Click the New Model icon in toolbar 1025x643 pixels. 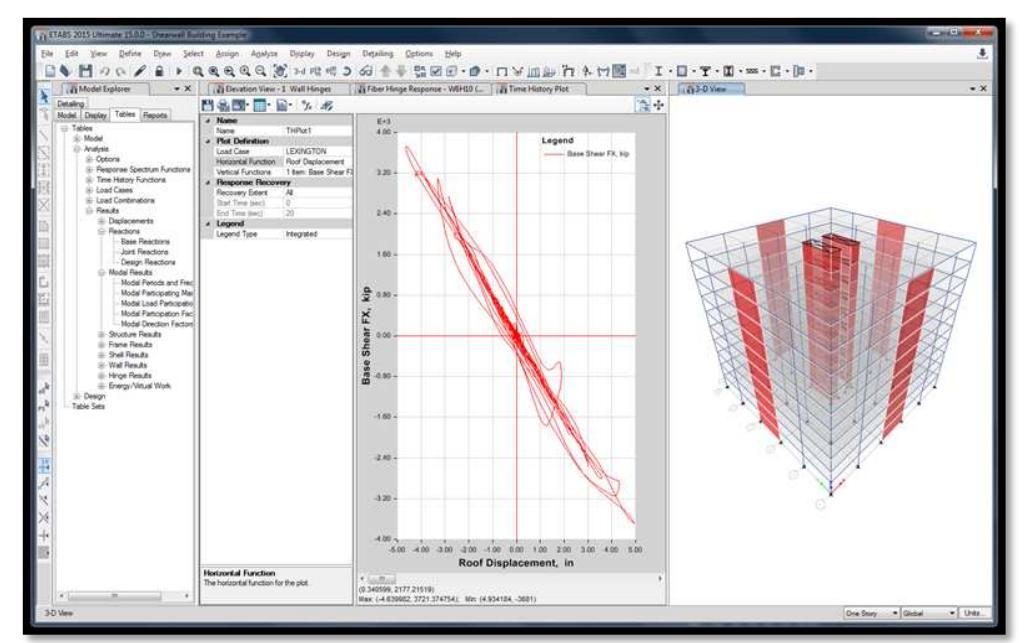point(50,71)
